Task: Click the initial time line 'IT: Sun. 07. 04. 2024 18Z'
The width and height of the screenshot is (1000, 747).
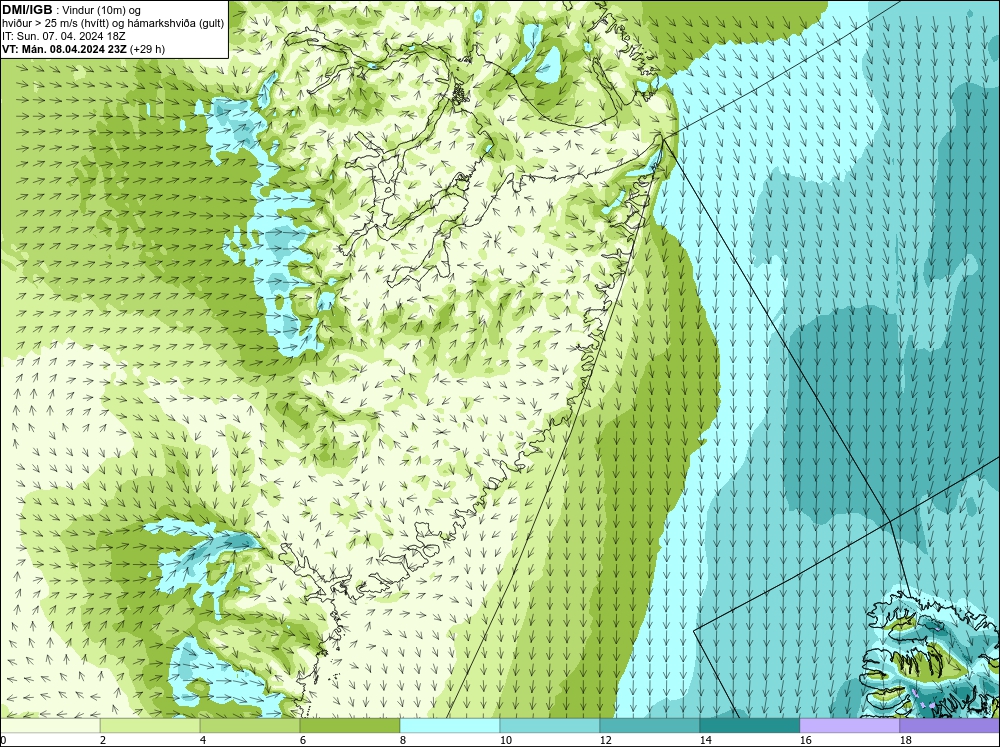Action: (64, 36)
